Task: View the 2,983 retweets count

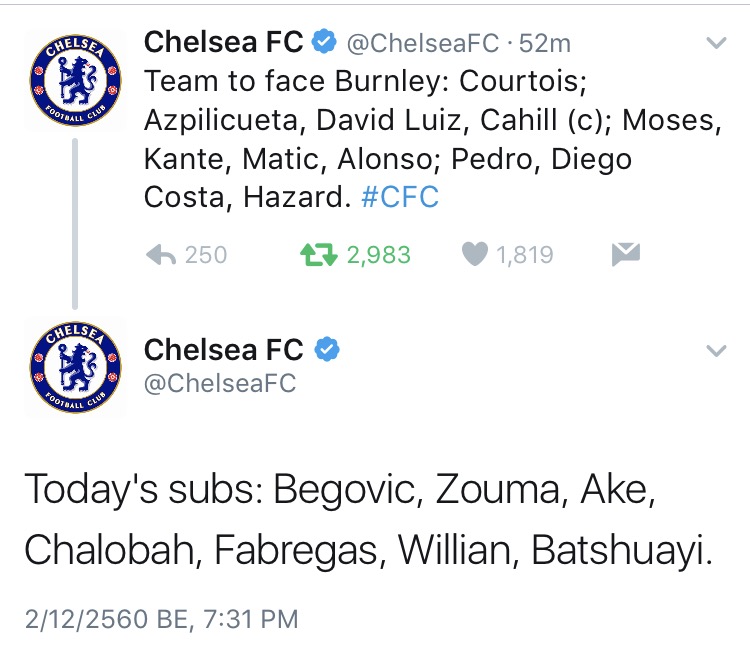Action: coord(378,255)
